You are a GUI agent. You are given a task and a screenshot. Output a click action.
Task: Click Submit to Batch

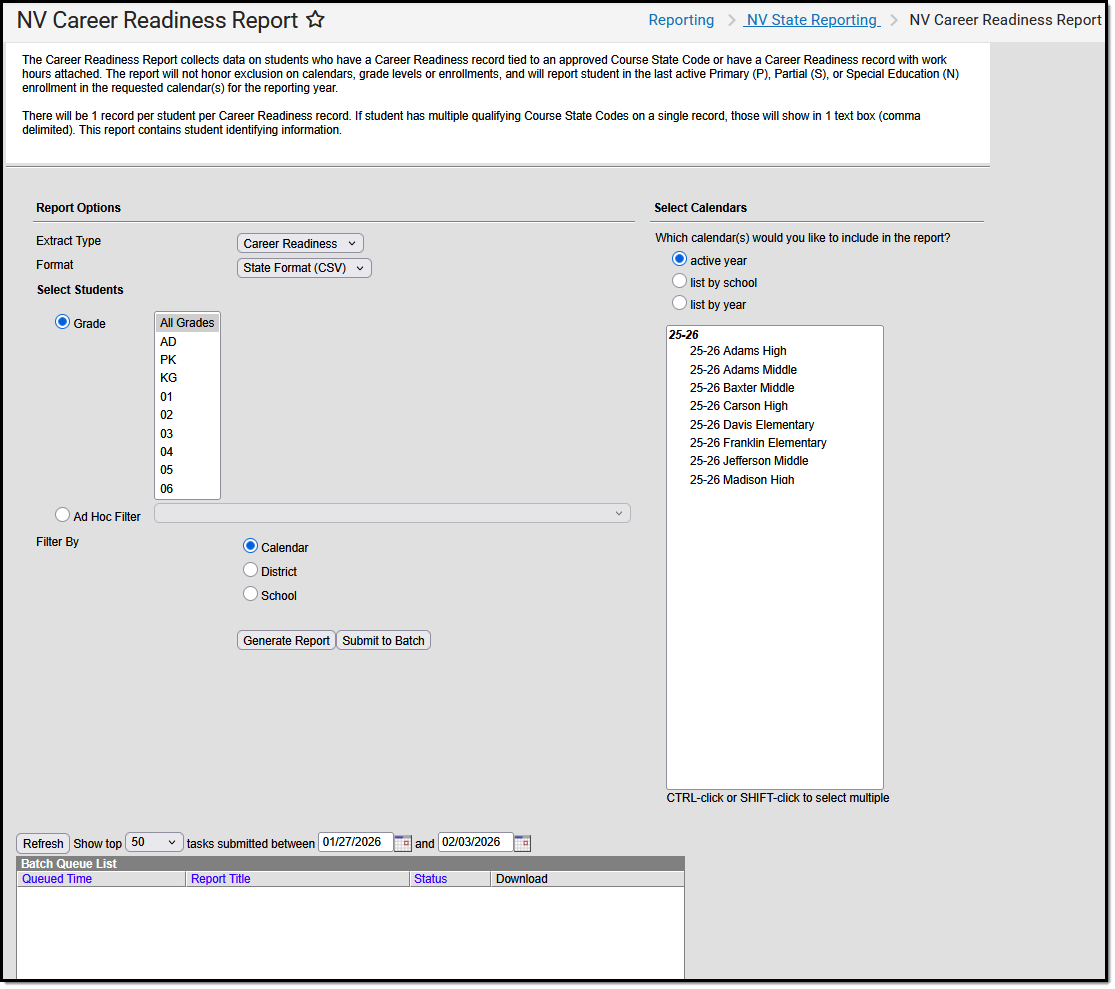(382, 640)
